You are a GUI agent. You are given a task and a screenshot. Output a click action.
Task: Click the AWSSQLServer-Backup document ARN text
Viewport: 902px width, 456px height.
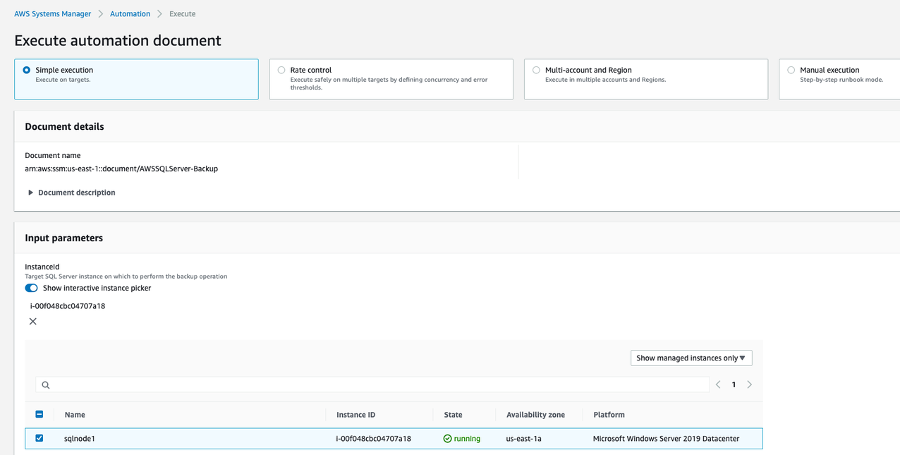pos(121,169)
